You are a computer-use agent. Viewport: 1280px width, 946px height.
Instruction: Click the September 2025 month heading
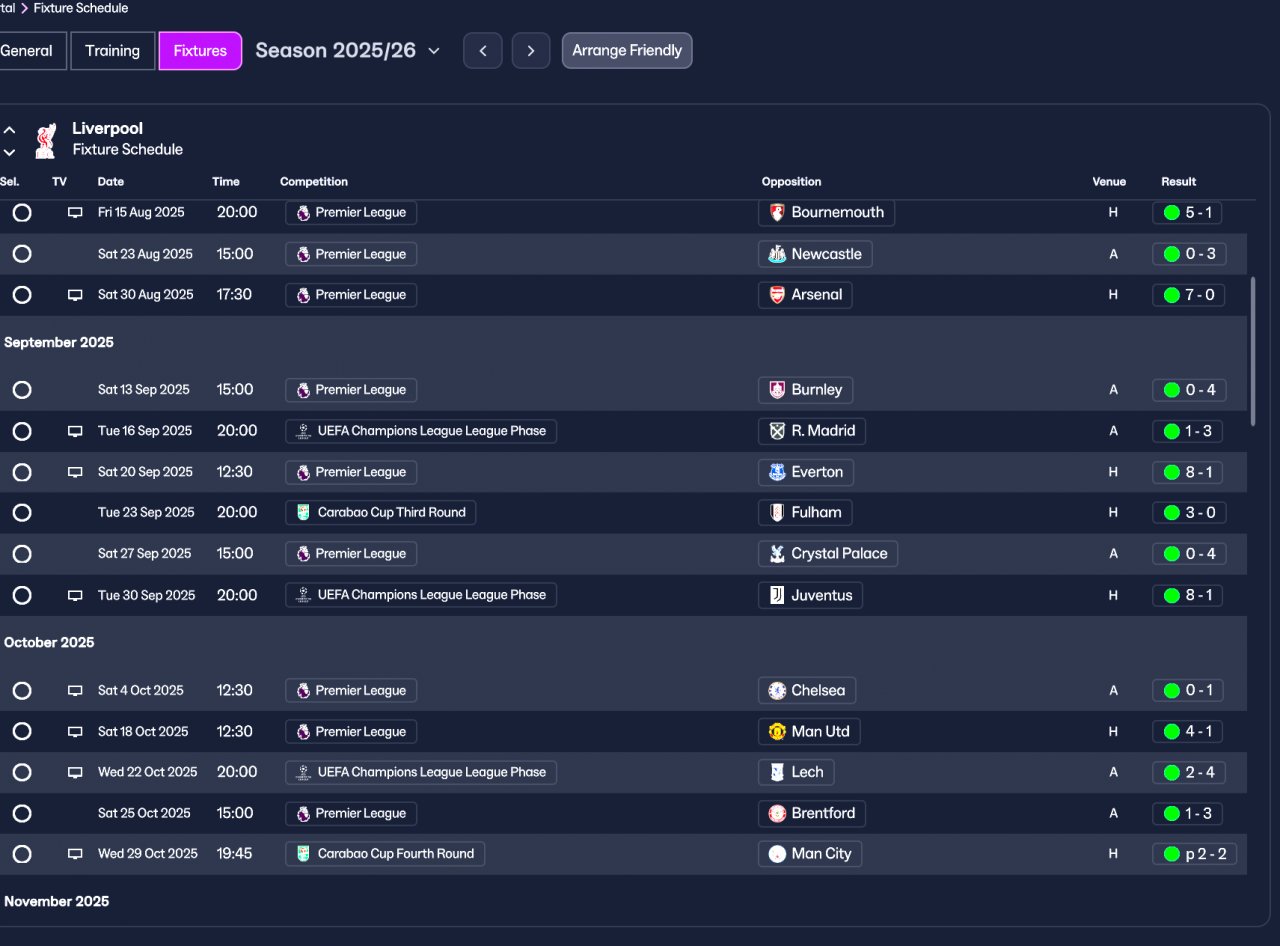click(x=59, y=343)
